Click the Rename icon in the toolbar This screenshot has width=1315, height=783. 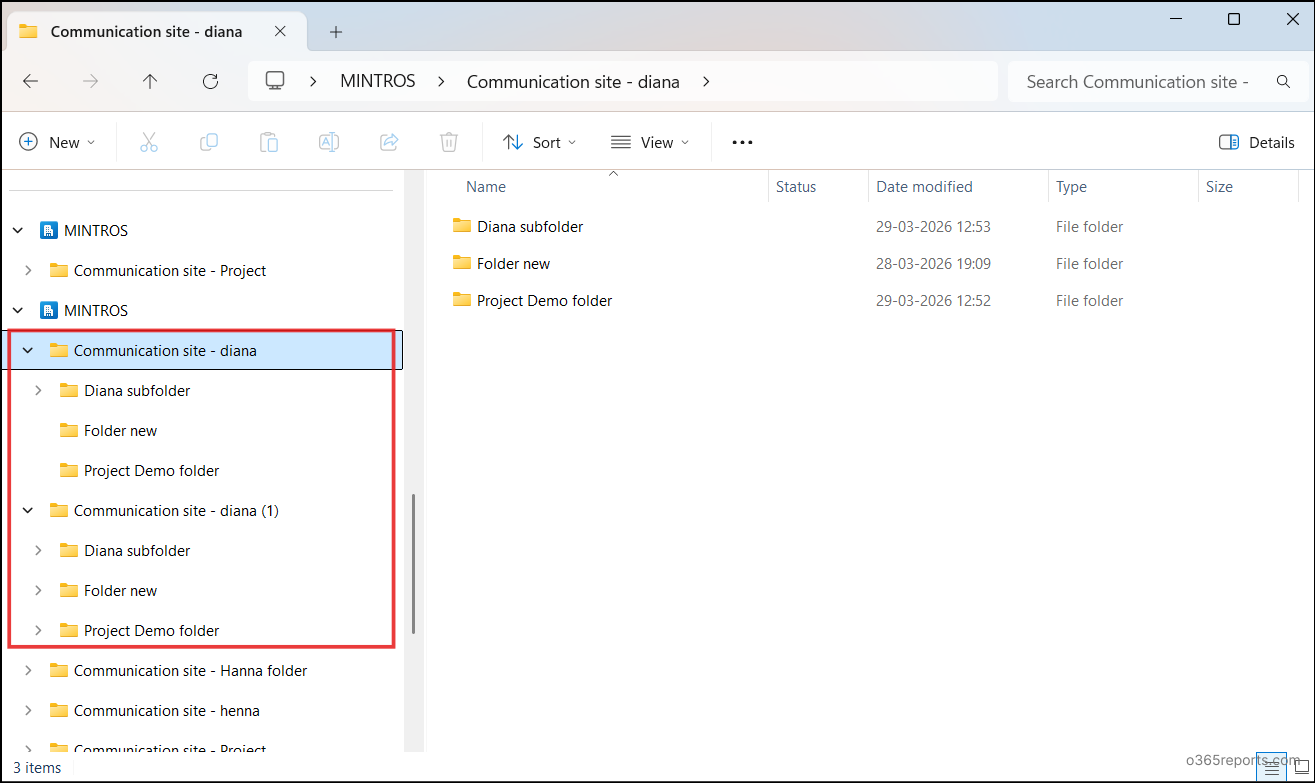pos(328,141)
